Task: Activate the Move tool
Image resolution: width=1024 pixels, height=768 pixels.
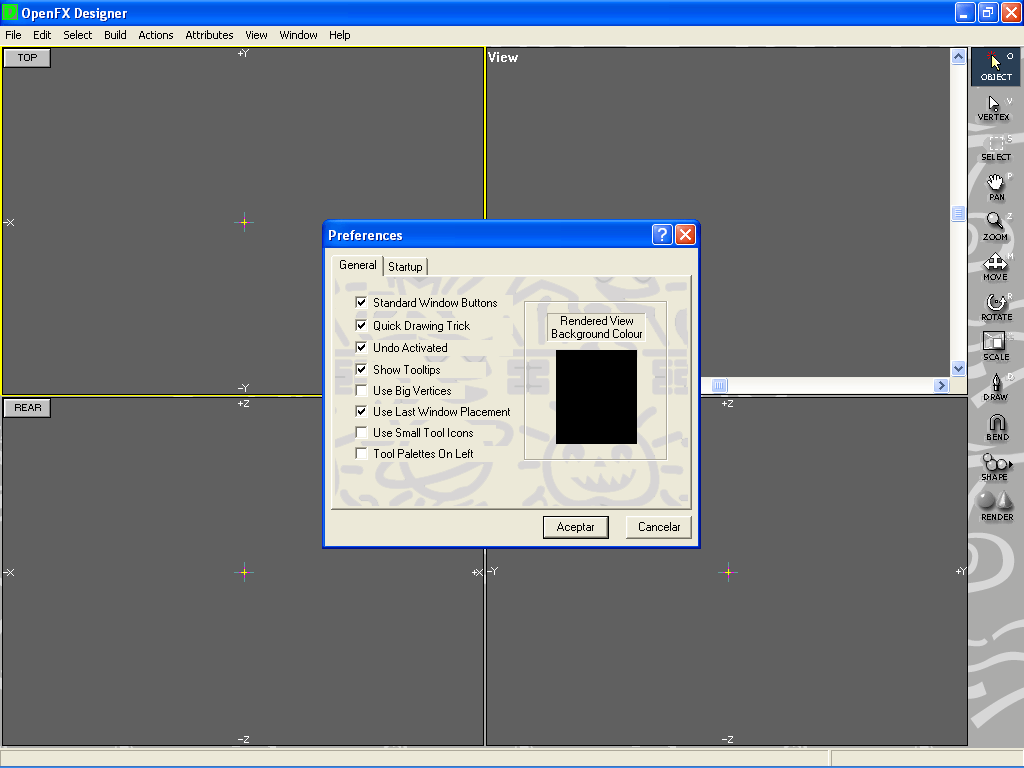Action: [x=995, y=267]
